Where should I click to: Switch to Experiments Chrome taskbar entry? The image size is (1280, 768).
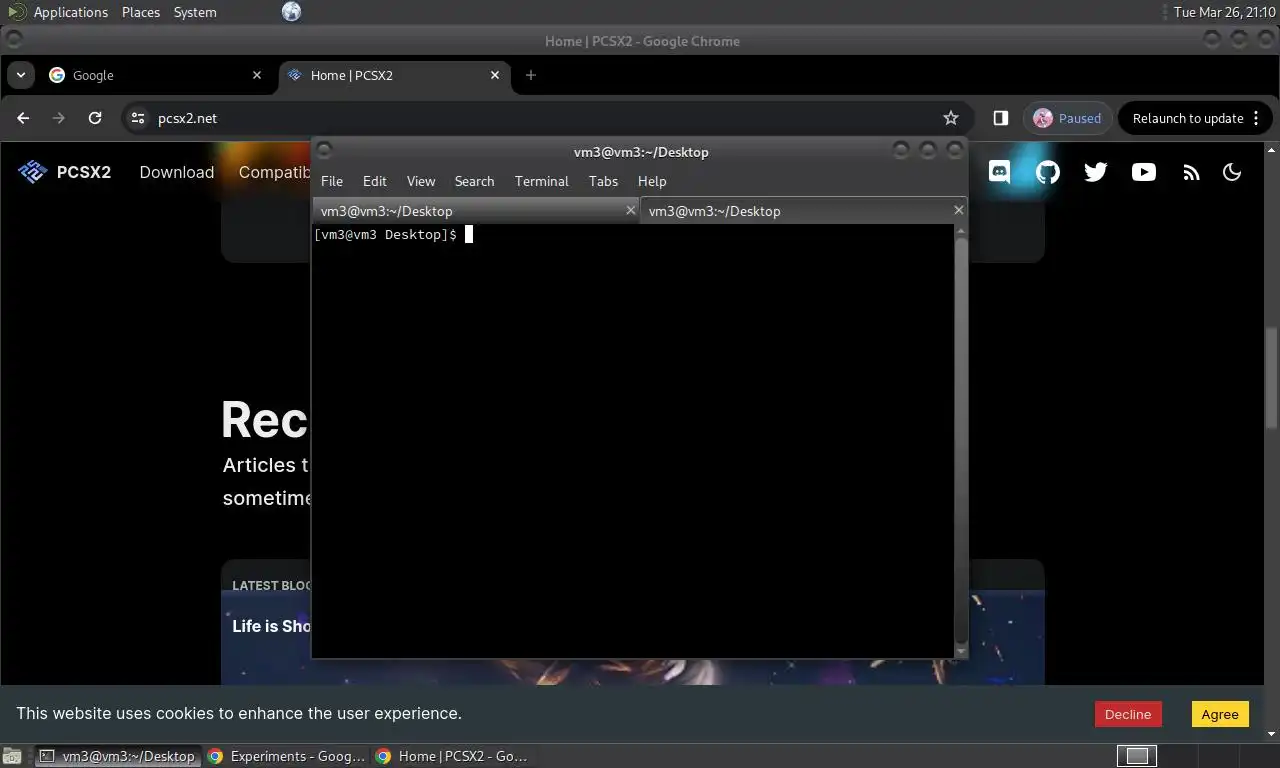point(286,756)
